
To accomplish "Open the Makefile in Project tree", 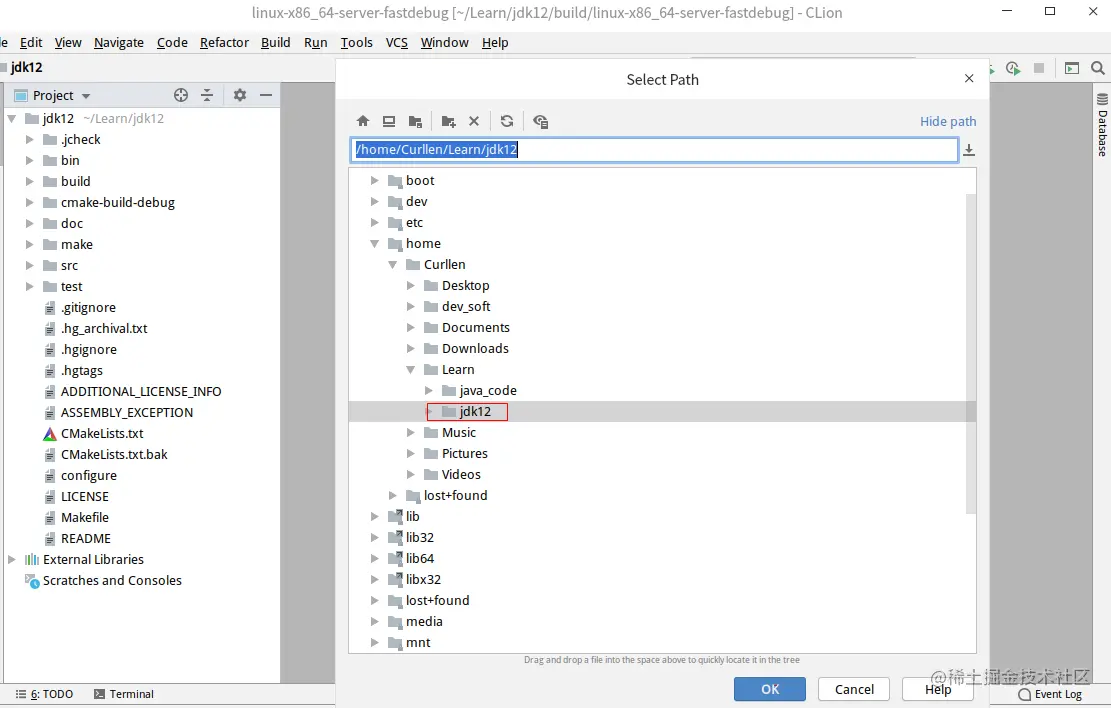I will pos(84,517).
